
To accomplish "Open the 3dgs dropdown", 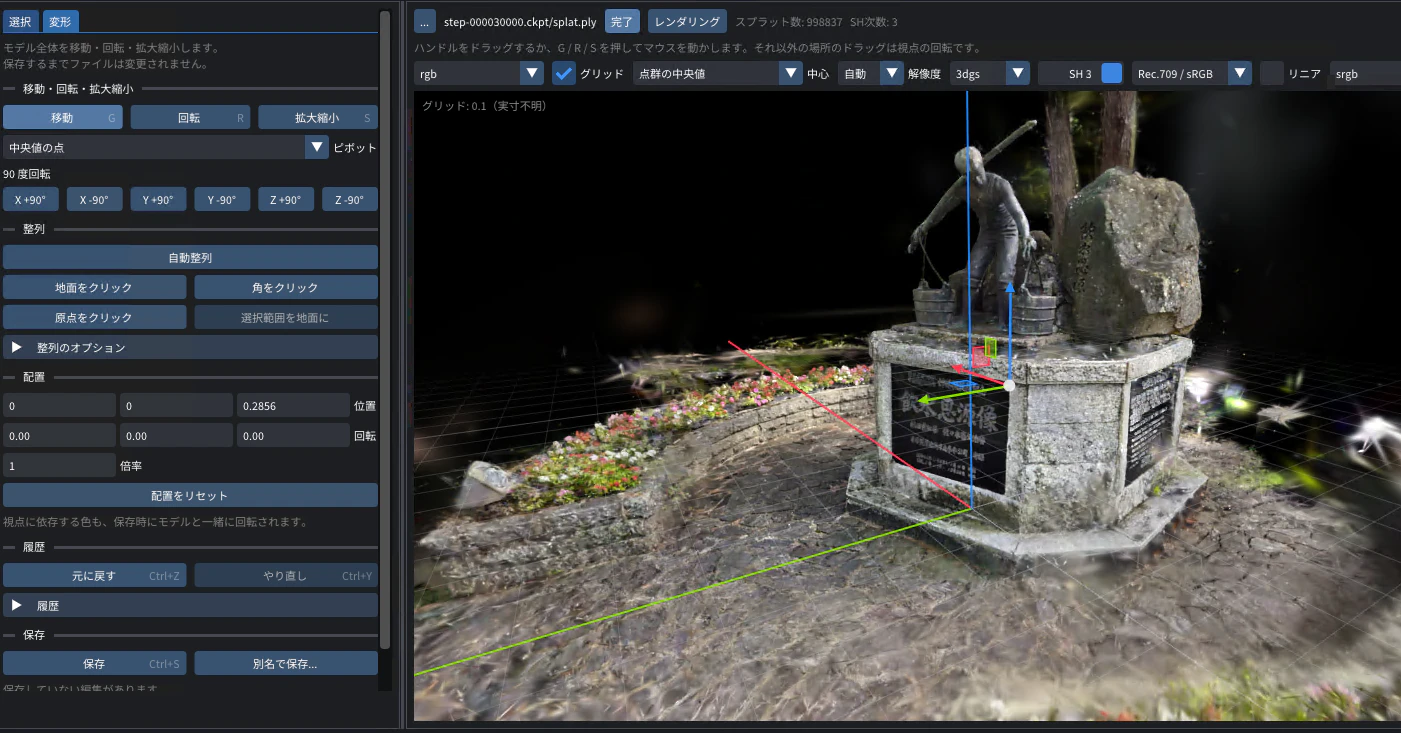I will pyautogui.click(x=989, y=73).
